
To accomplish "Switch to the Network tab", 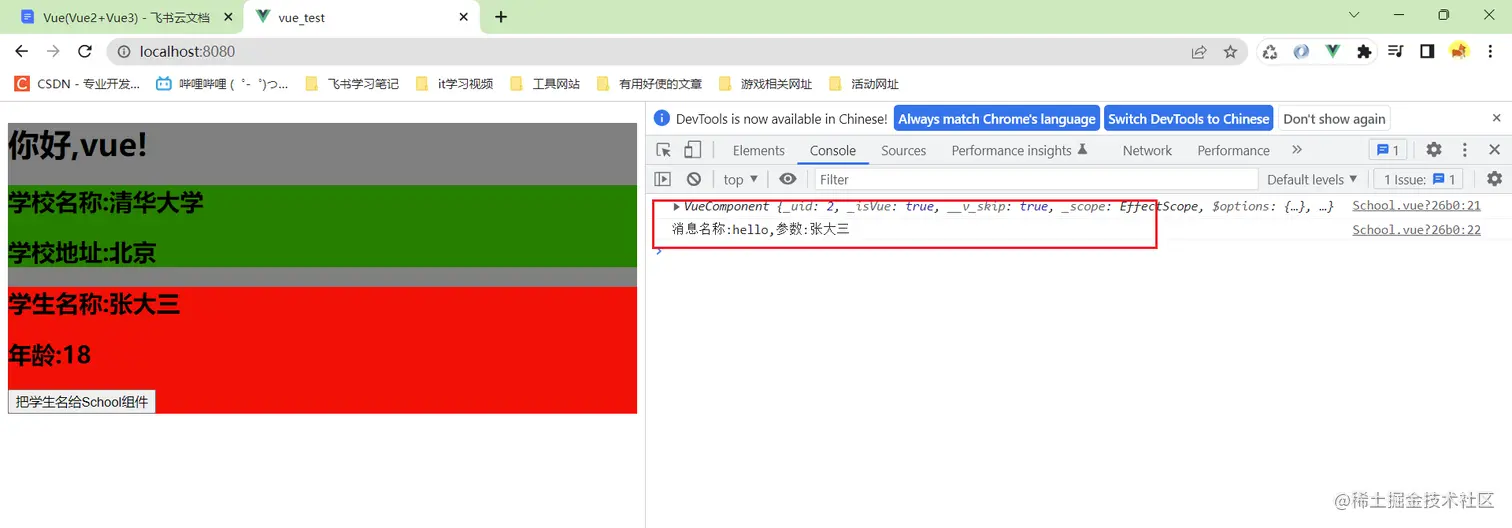I will 1147,150.
